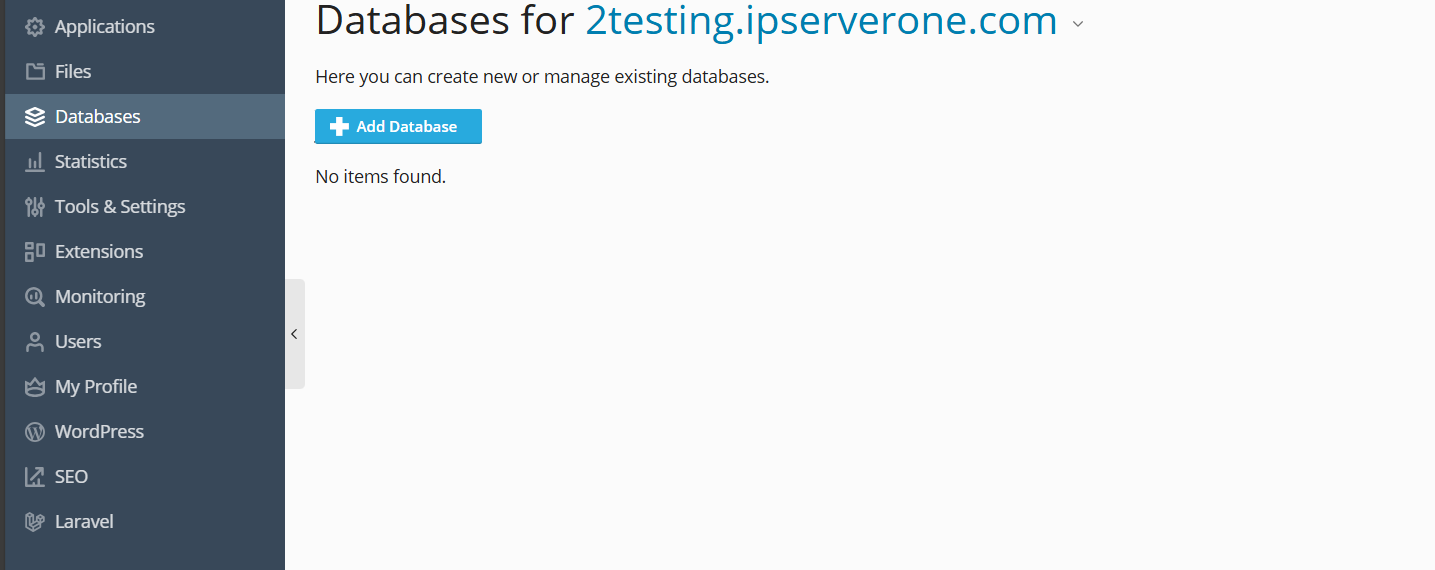The width and height of the screenshot is (1435, 570).
Task: Open the Statistics menu item
Action: point(91,162)
